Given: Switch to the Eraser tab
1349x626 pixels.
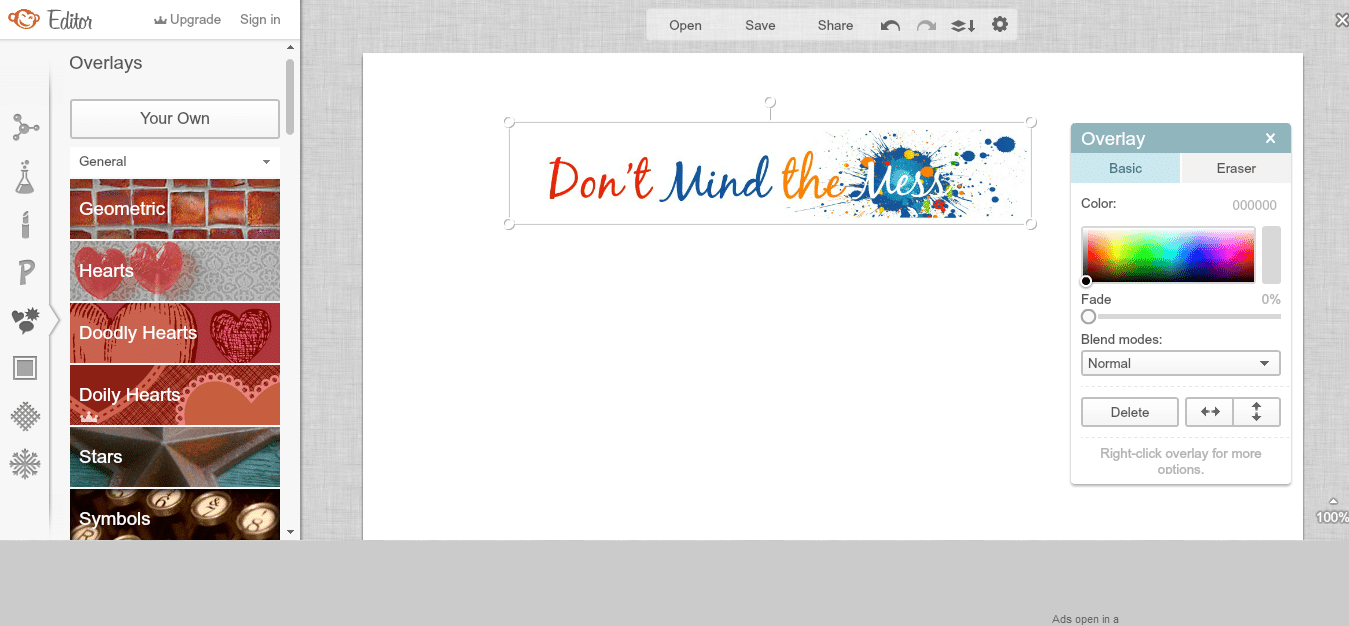Looking at the screenshot, I should click(x=1236, y=168).
